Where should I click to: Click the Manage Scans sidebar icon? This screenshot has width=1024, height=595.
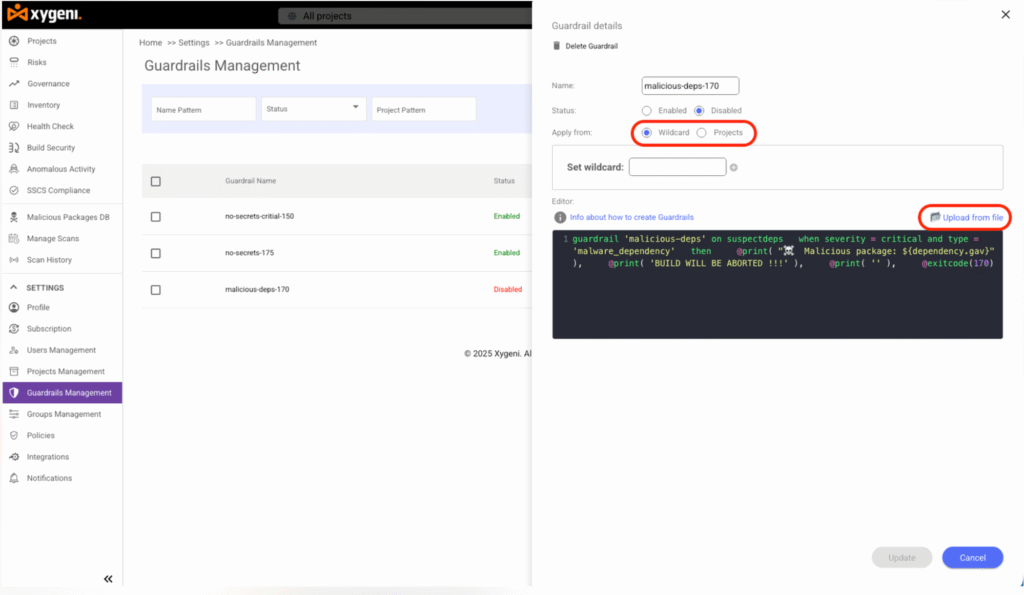pyautogui.click(x=14, y=238)
